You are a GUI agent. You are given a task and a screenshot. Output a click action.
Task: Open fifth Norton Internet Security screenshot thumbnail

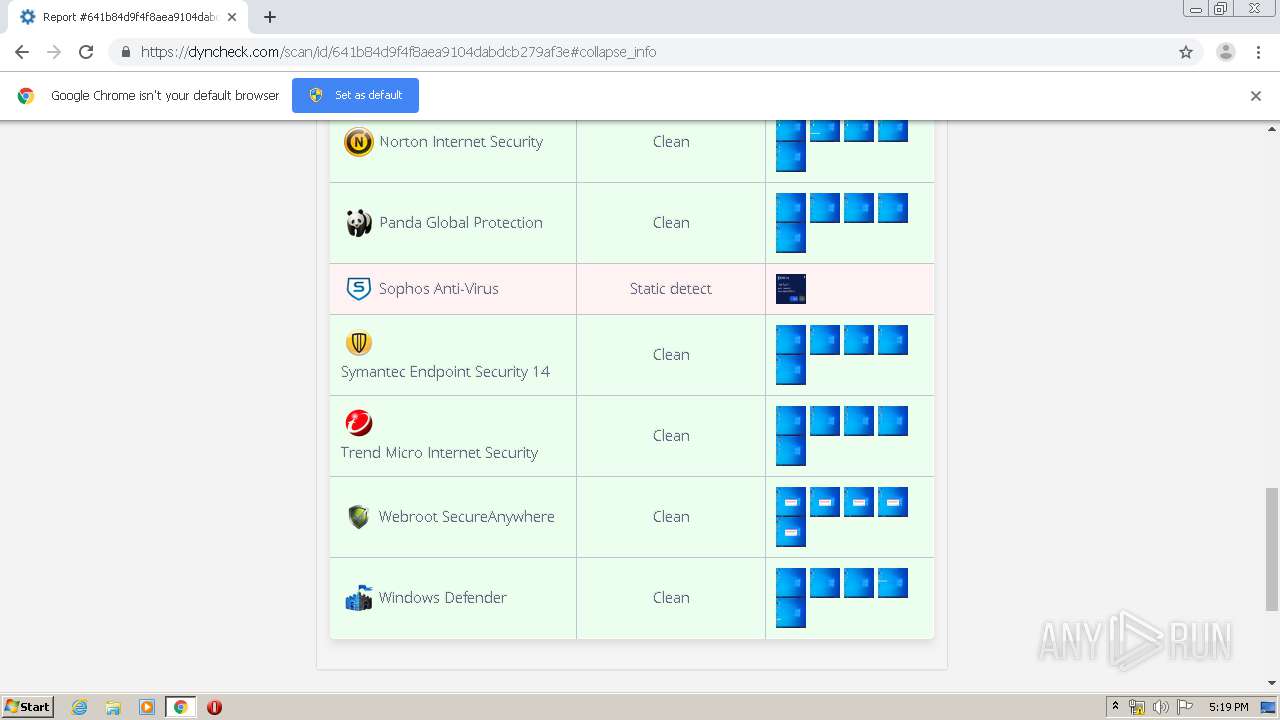(x=791, y=157)
